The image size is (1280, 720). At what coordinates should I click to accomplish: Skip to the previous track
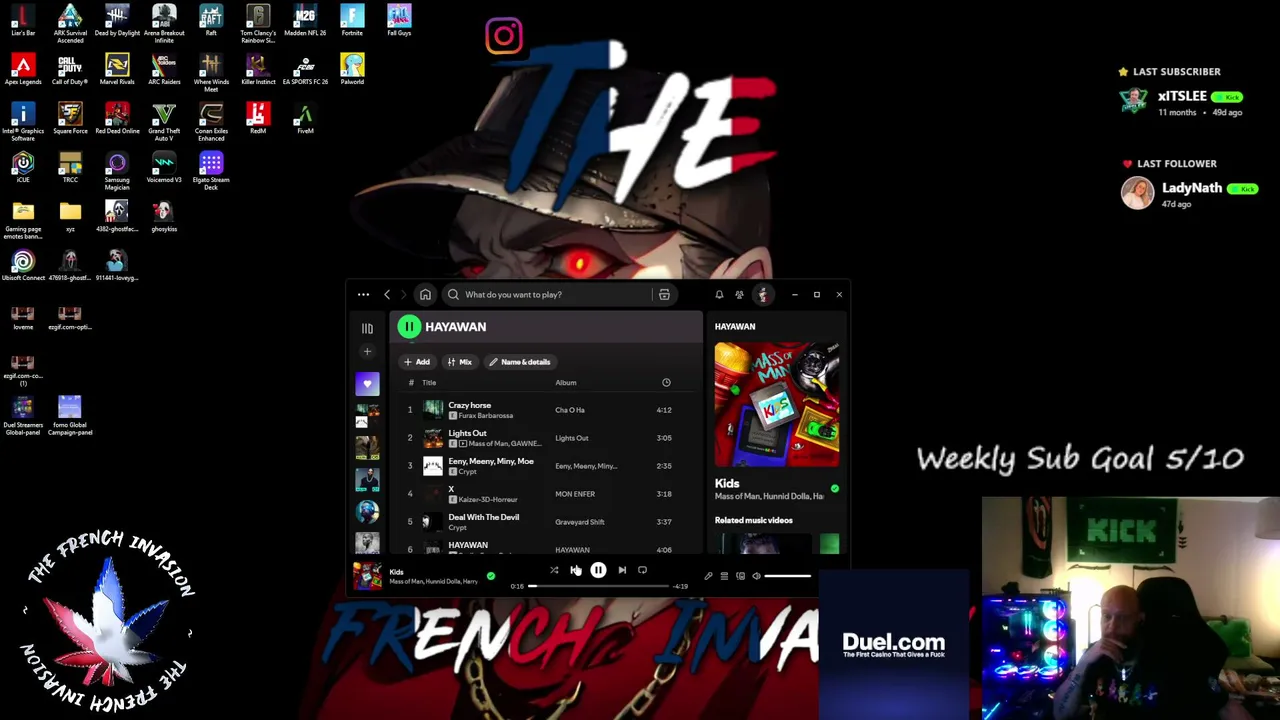point(575,570)
